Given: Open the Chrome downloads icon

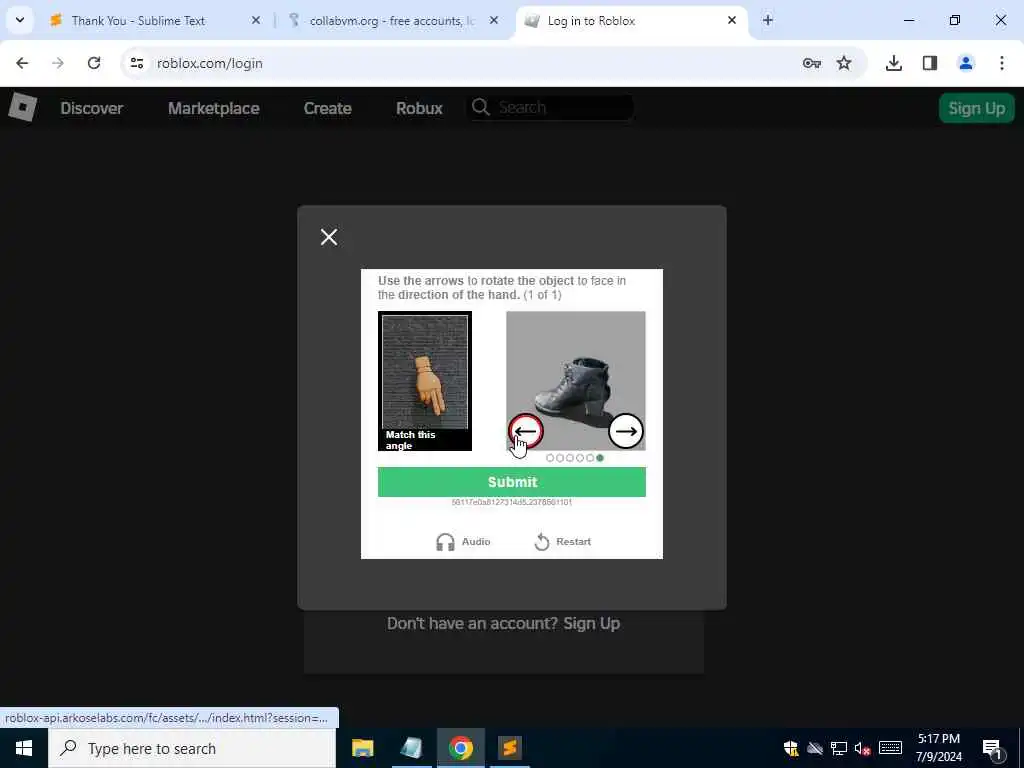Looking at the screenshot, I should point(894,63).
